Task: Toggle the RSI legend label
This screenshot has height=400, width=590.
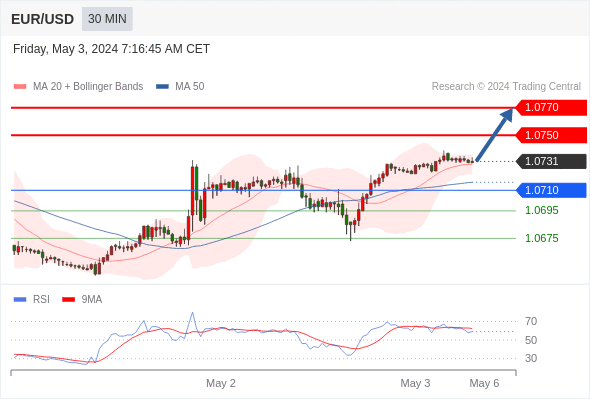Action: [41, 300]
